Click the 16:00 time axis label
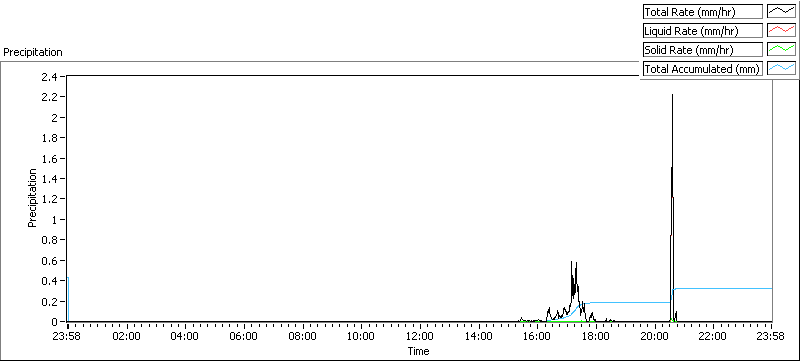The width and height of the screenshot is (800, 361). (x=537, y=336)
